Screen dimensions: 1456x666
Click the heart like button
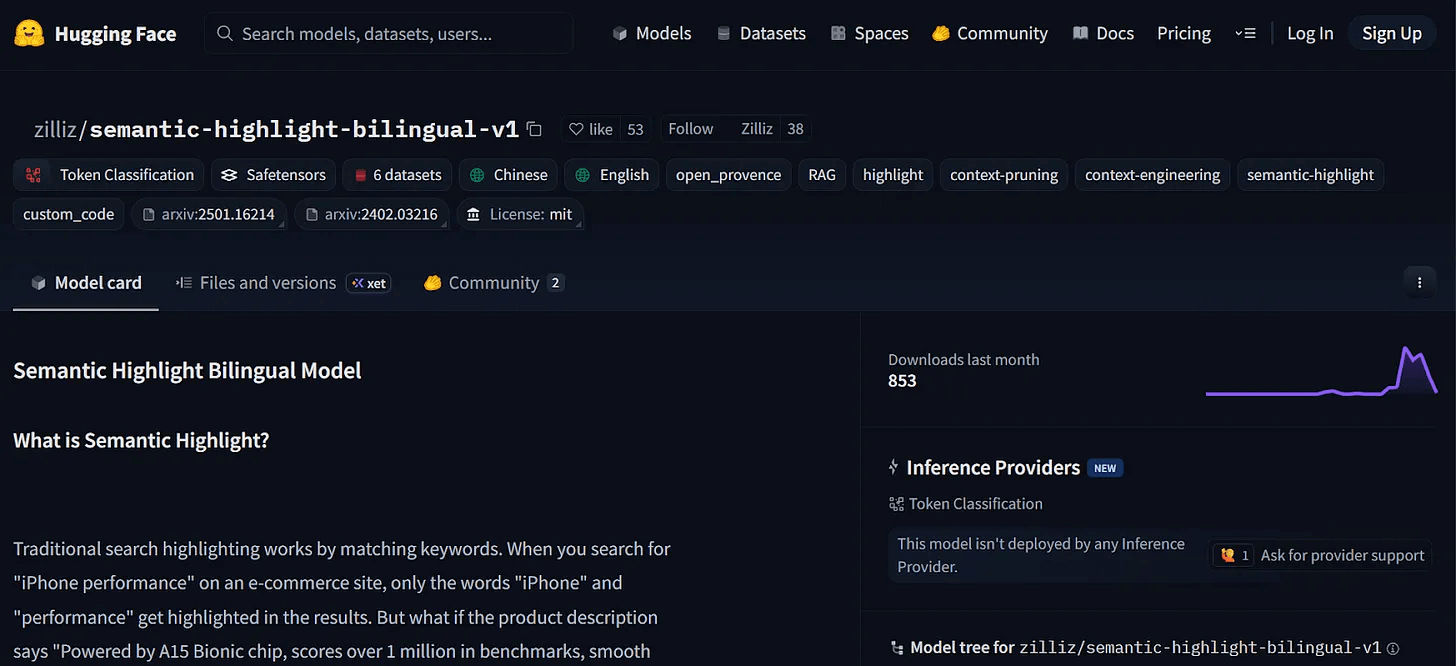(590, 129)
